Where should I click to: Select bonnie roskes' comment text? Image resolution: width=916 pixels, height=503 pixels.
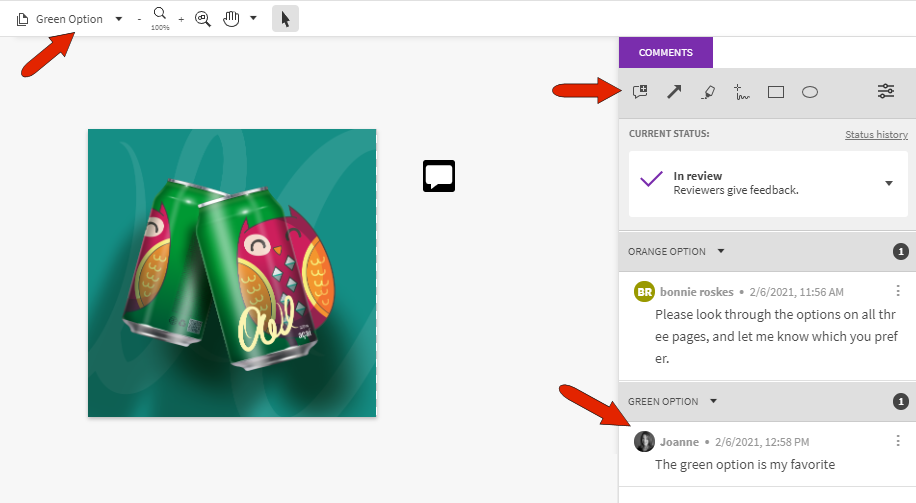tap(776, 337)
